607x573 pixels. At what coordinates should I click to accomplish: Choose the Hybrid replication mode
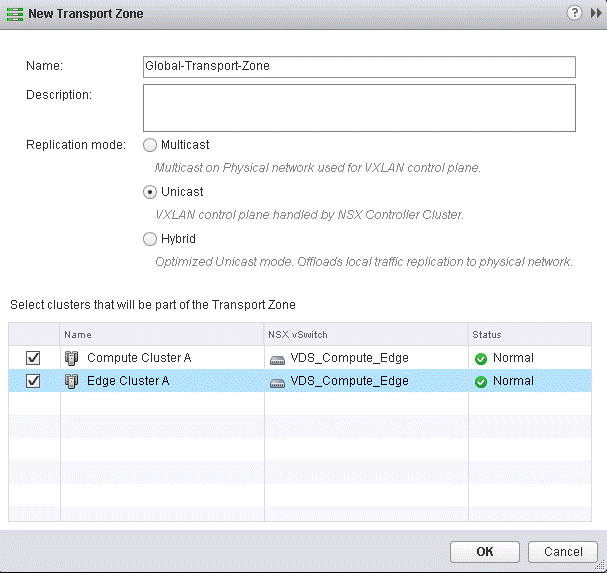coord(151,239)
